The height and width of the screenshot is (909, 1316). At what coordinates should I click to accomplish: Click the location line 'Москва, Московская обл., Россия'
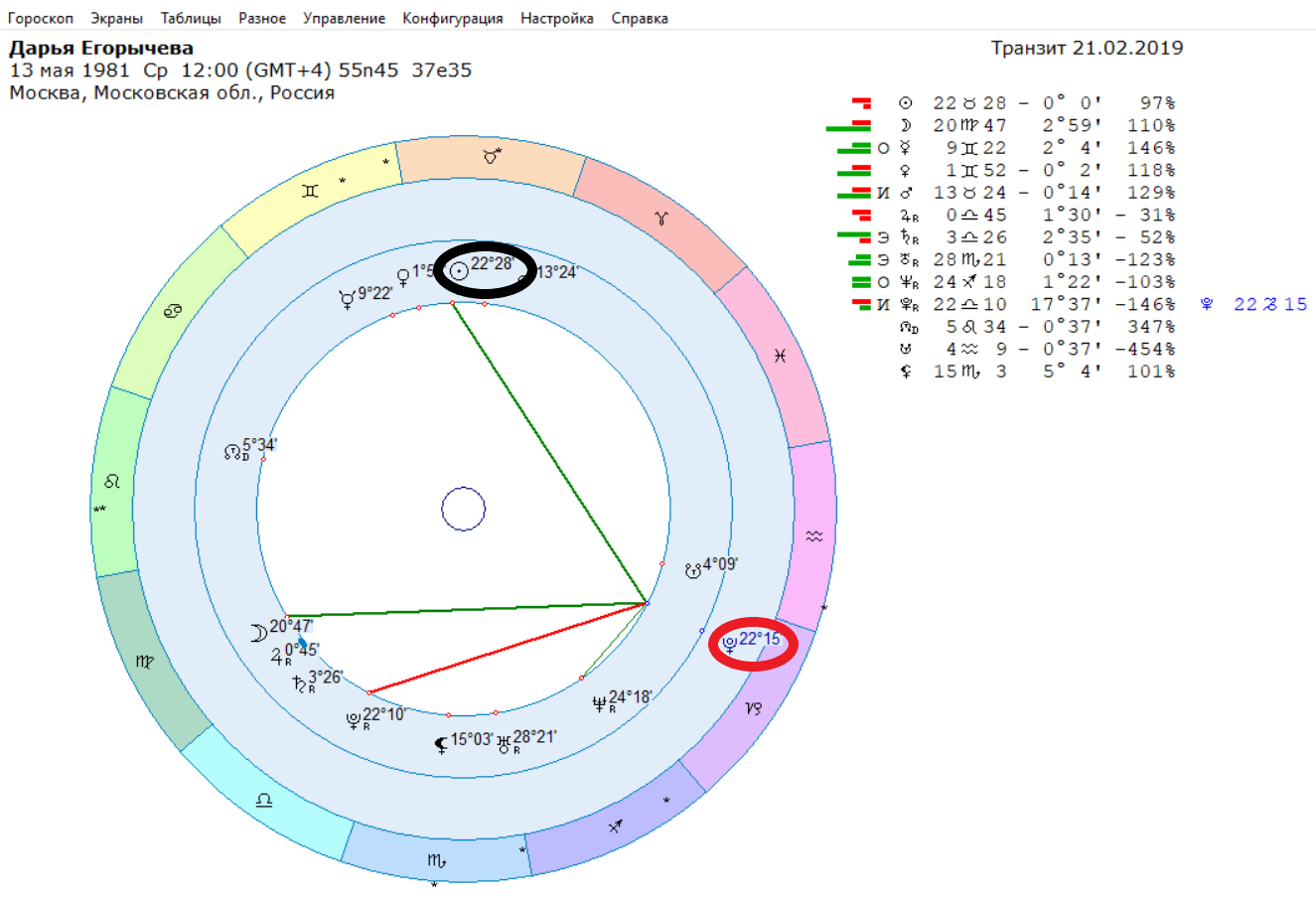(172, 93)
